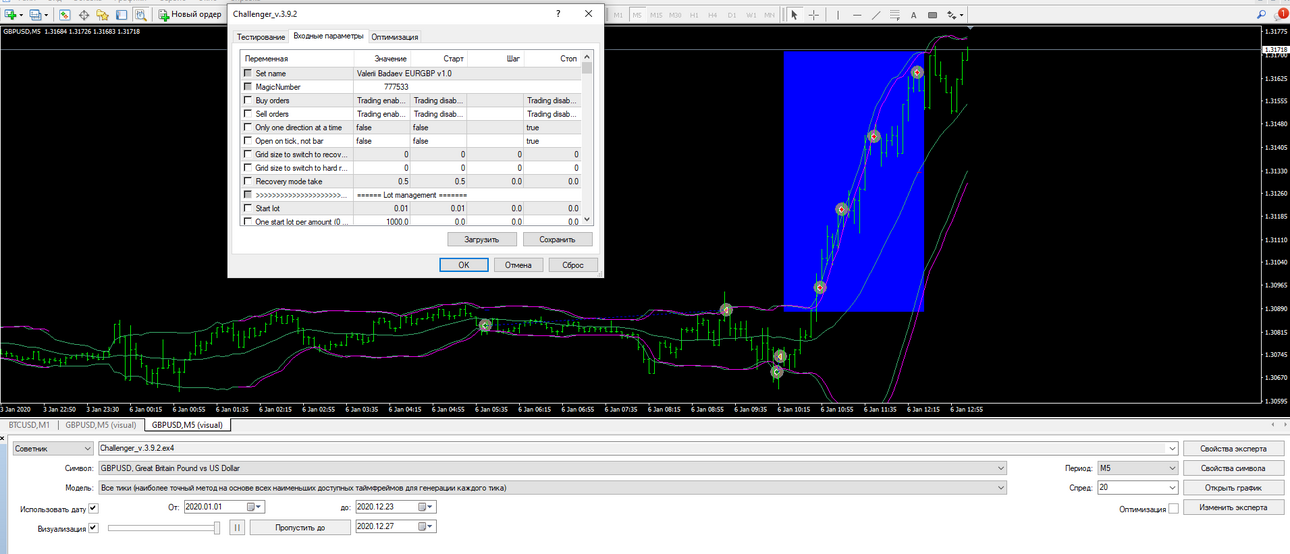Viewport: 1290px width, 554px height.
Task: Click Пропустить до button
Action: click(300, 527)
